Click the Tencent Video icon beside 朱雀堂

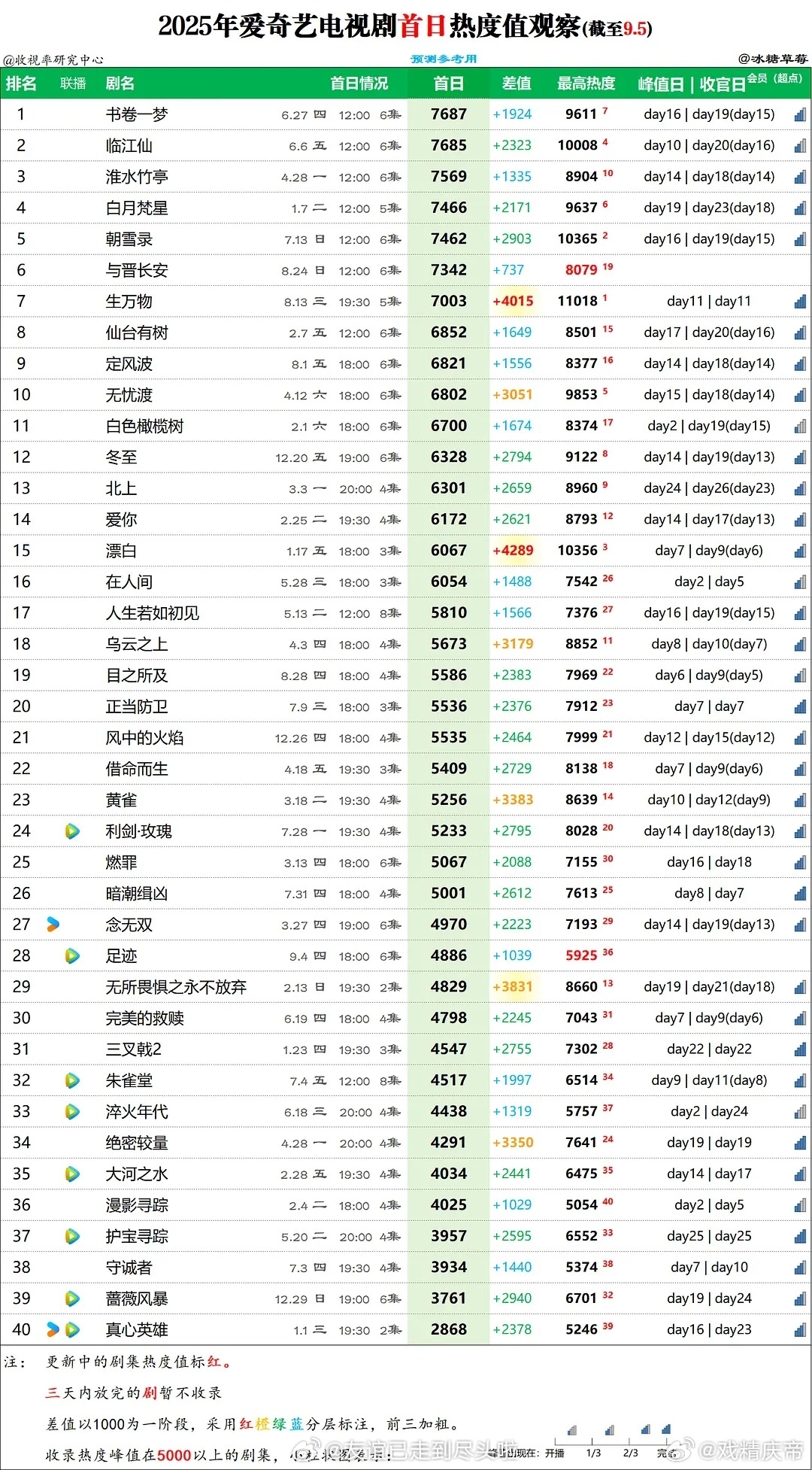click(72, 1080)
